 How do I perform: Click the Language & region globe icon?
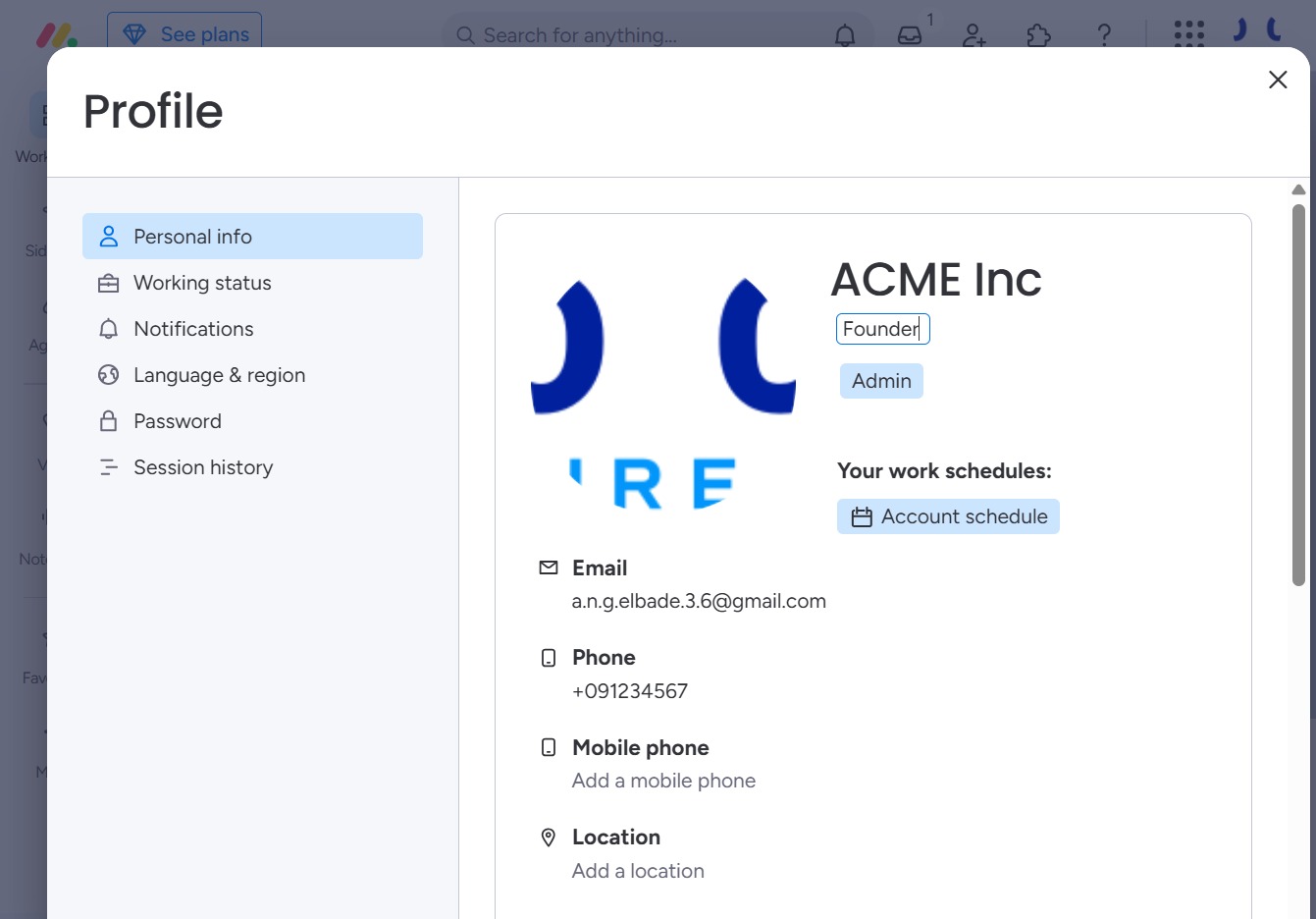[x=109, y=375]
